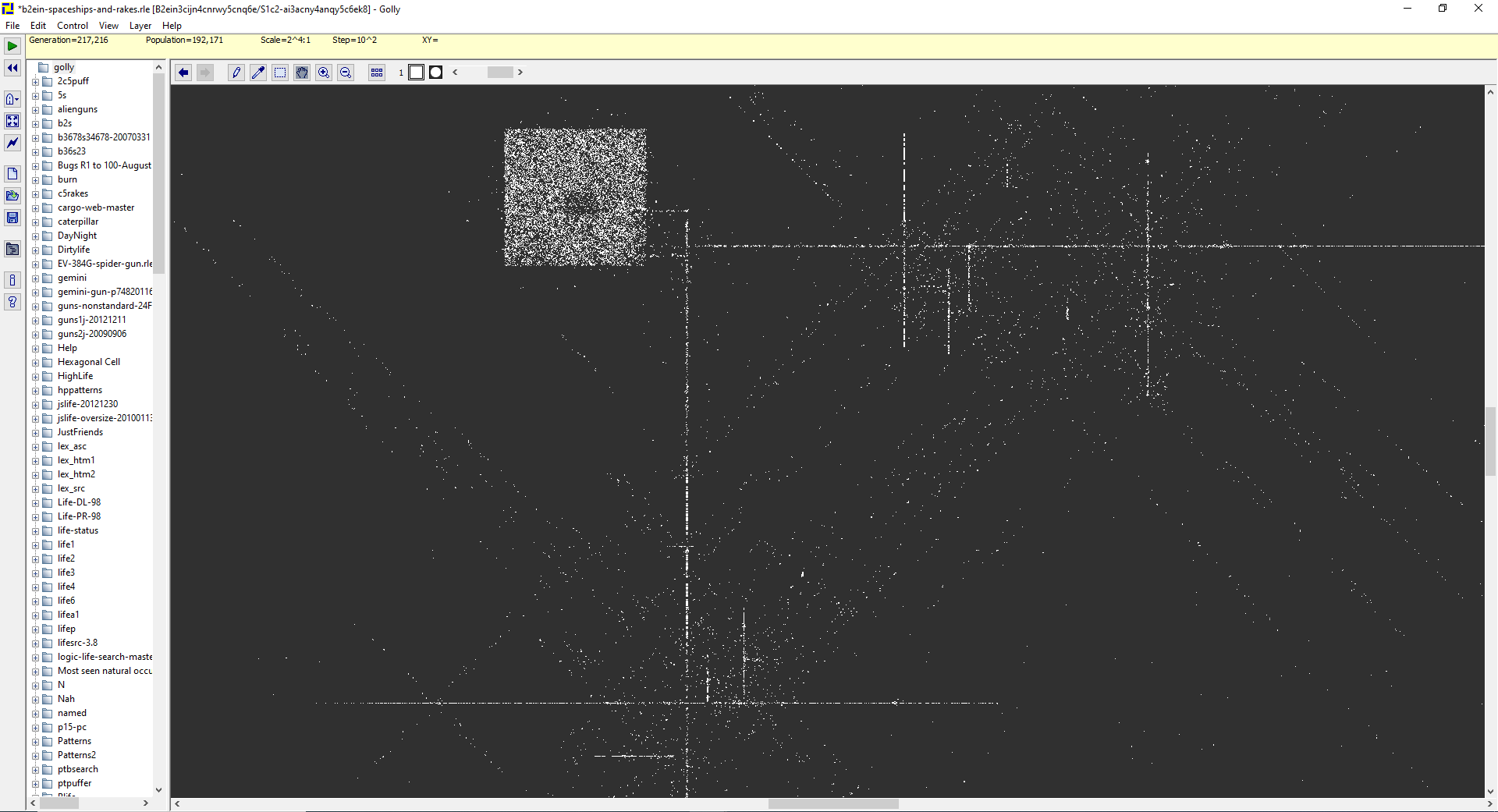Click the zoom out magnifier tool
Viewport: 1498px width, 812px height.
point(346,73)
